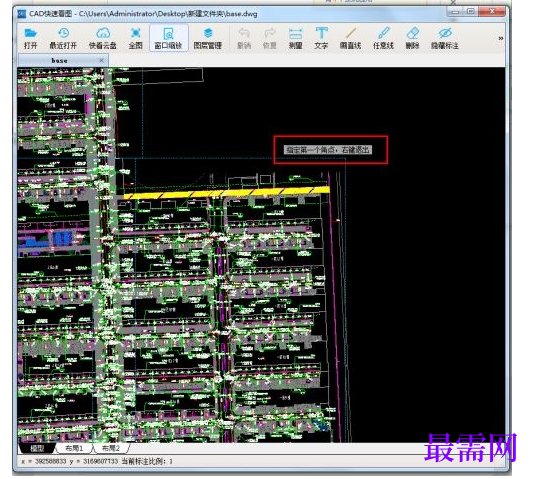This screenshot has width=536, height=479.
Task: Fit full drawing with 全图 icon
Action: [x=136, y=38]
